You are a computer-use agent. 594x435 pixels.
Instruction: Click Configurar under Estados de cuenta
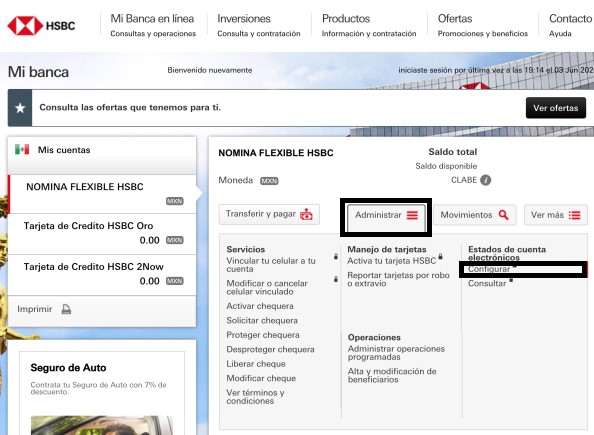click(489, 269)
